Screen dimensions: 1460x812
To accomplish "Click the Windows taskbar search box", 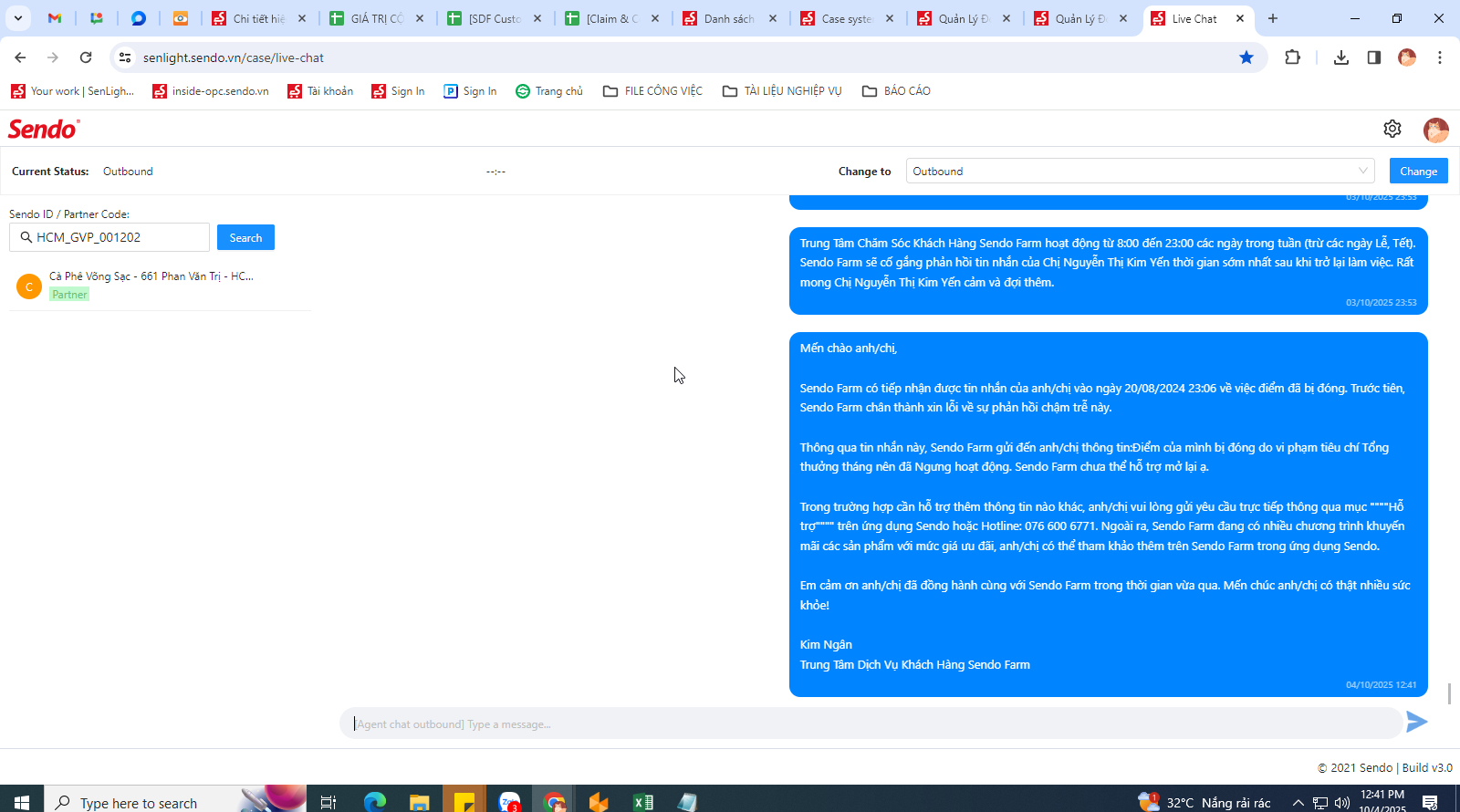I will tap(175, 802).
